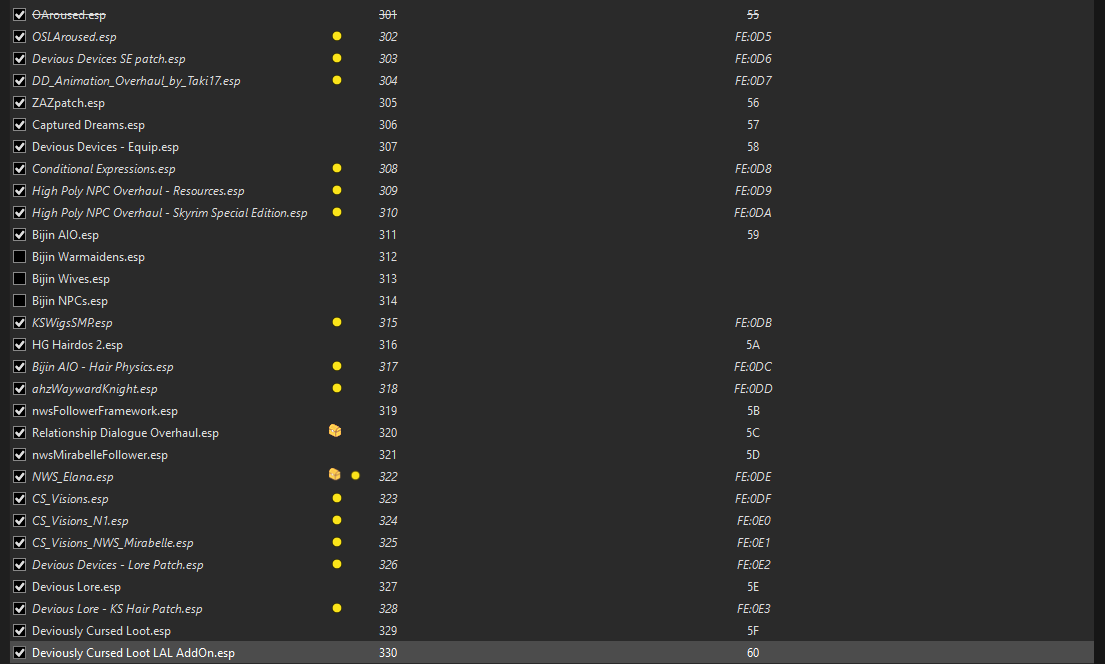Viewport: 1105px width, 664px height.
Task: Enable Bijin Wives.esp plugin
Action: [20, 278]
